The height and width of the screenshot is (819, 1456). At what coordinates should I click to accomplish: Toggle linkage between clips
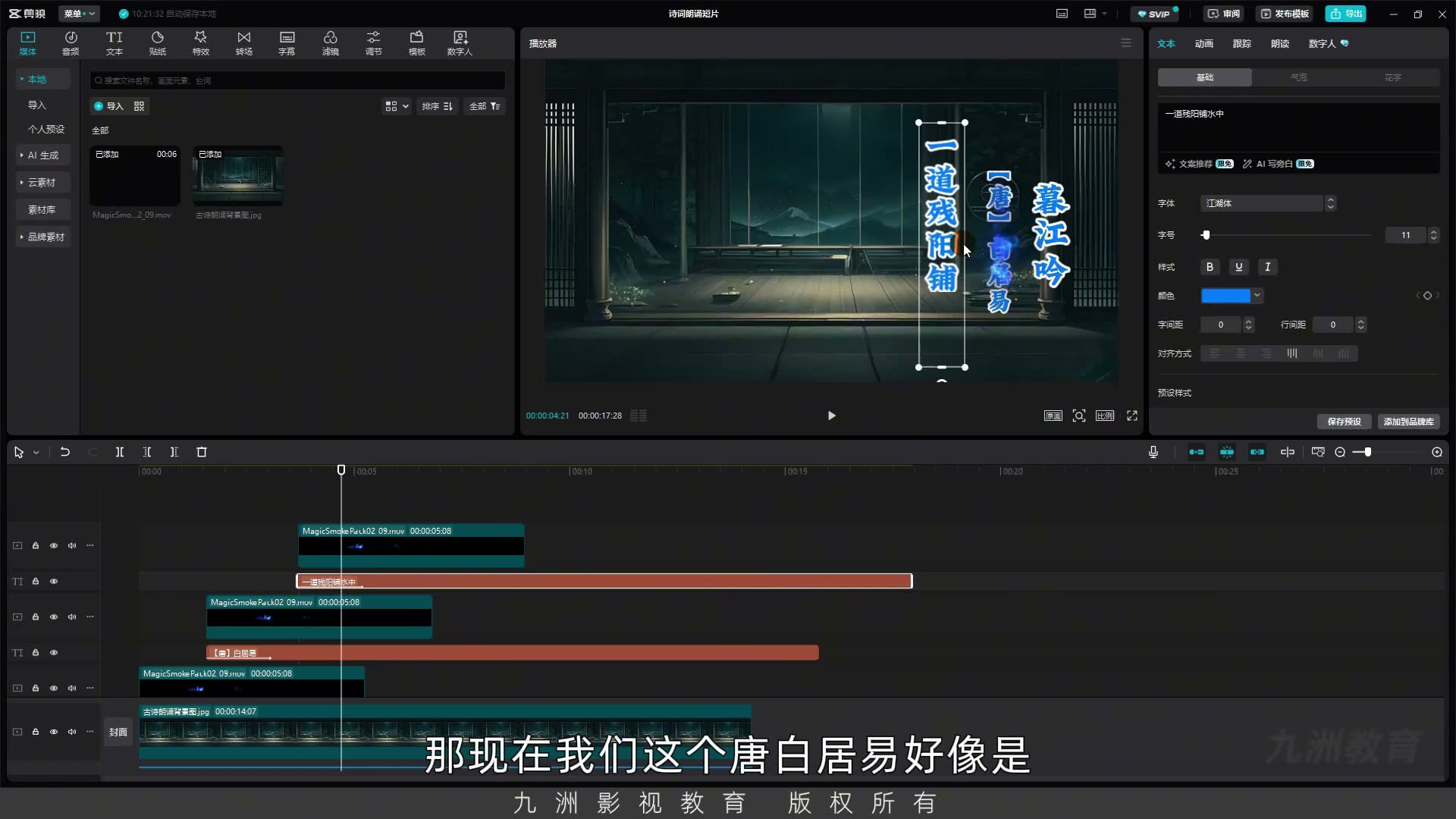pos(1257,452)
